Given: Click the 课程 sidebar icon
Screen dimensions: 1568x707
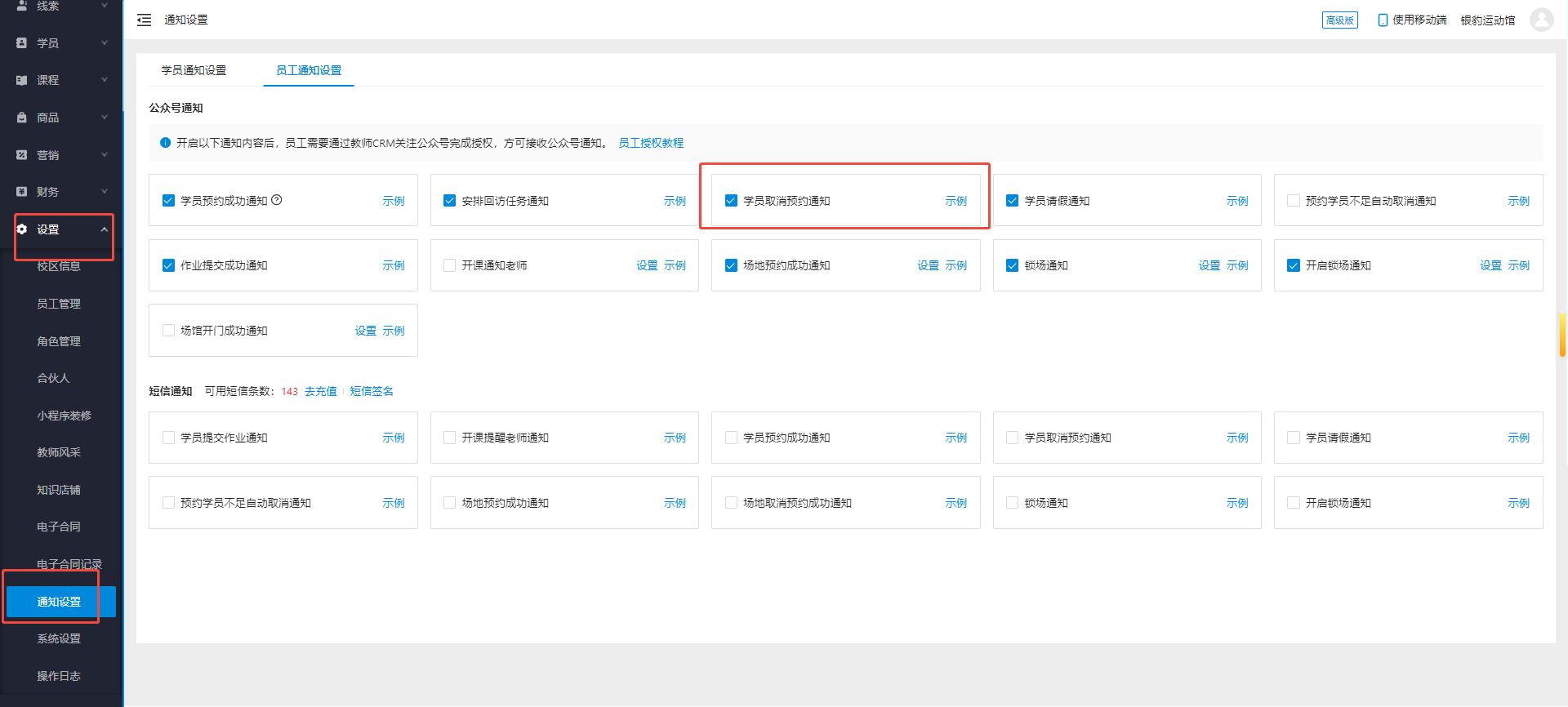Looking at the screenshot, I should click(22, 80).
